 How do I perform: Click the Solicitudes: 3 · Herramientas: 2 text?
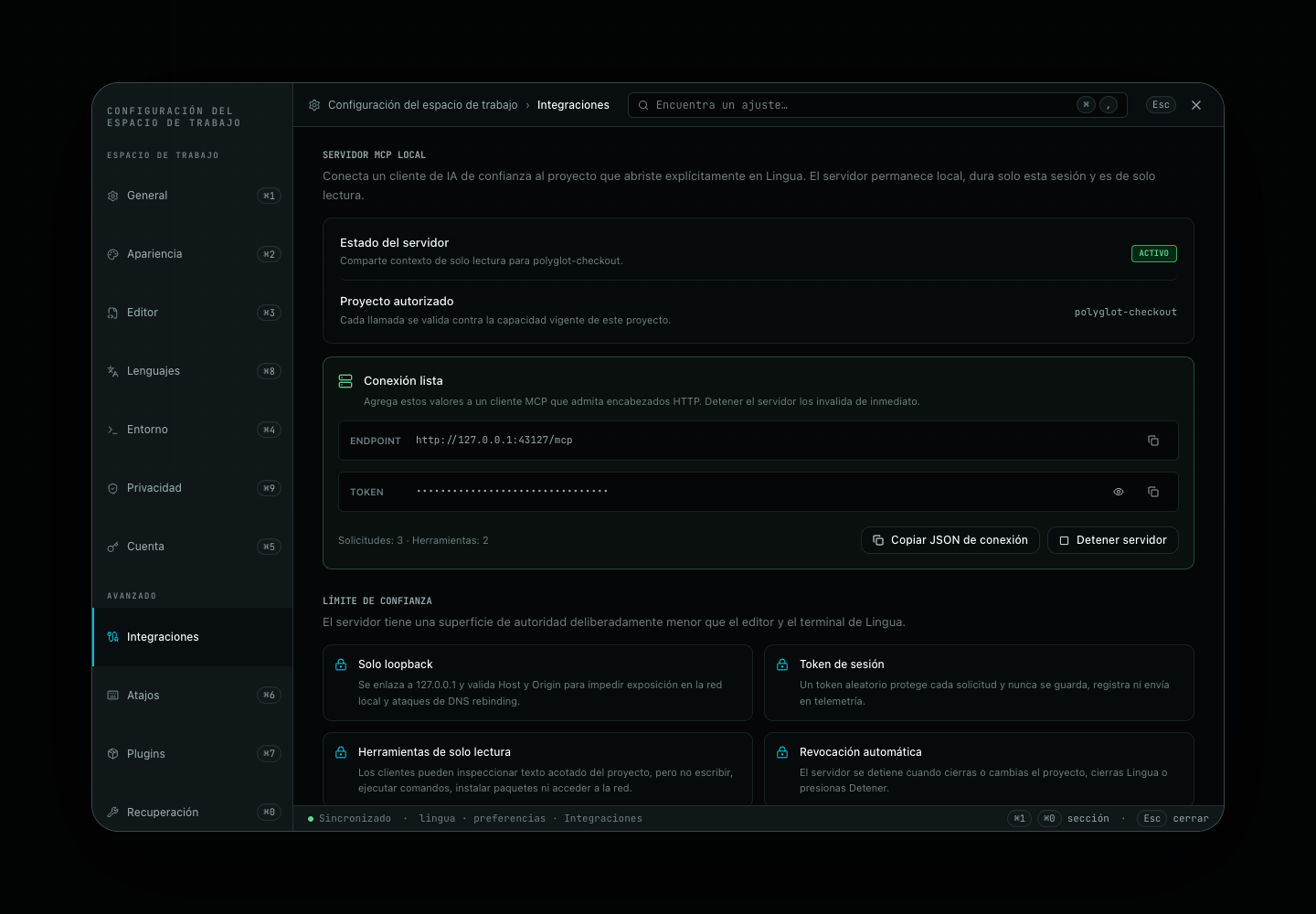click(x=413, y=540)
